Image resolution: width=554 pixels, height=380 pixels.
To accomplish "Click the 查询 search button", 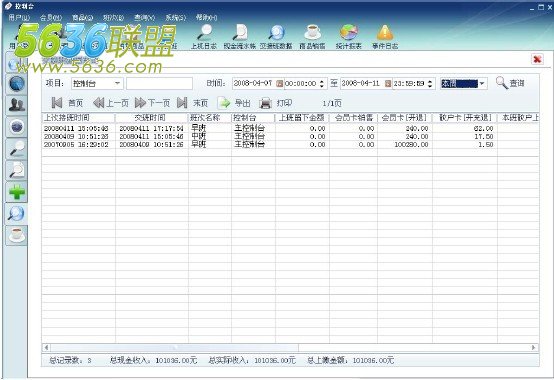I will [510, 83].
